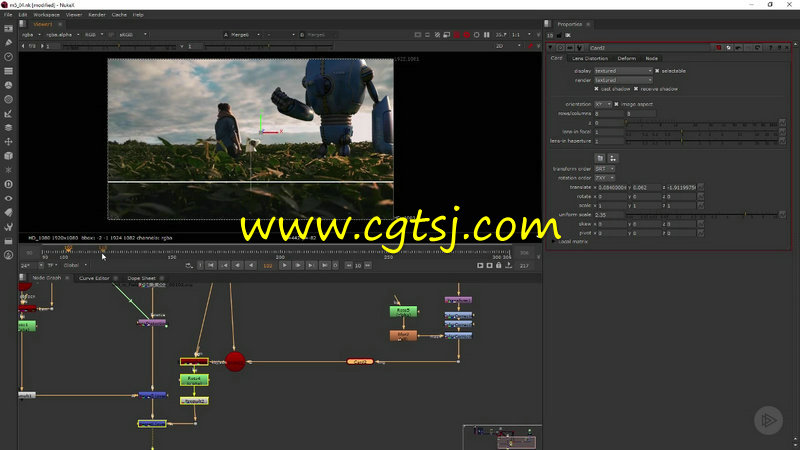The height and width of the screenshot is (450, 800).
Task: Click the play backward button
Action: coord(251,265)
